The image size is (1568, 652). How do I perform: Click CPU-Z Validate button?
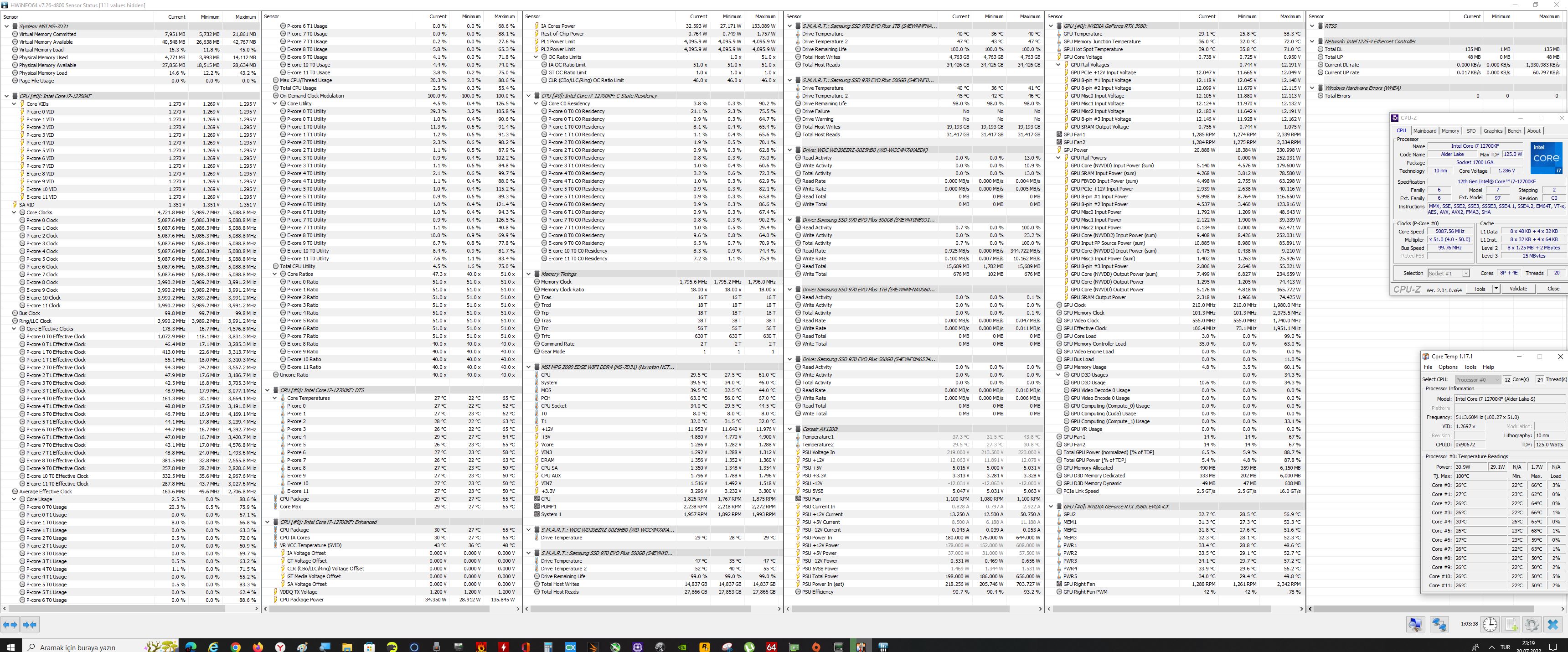[x=1518, y=289]
